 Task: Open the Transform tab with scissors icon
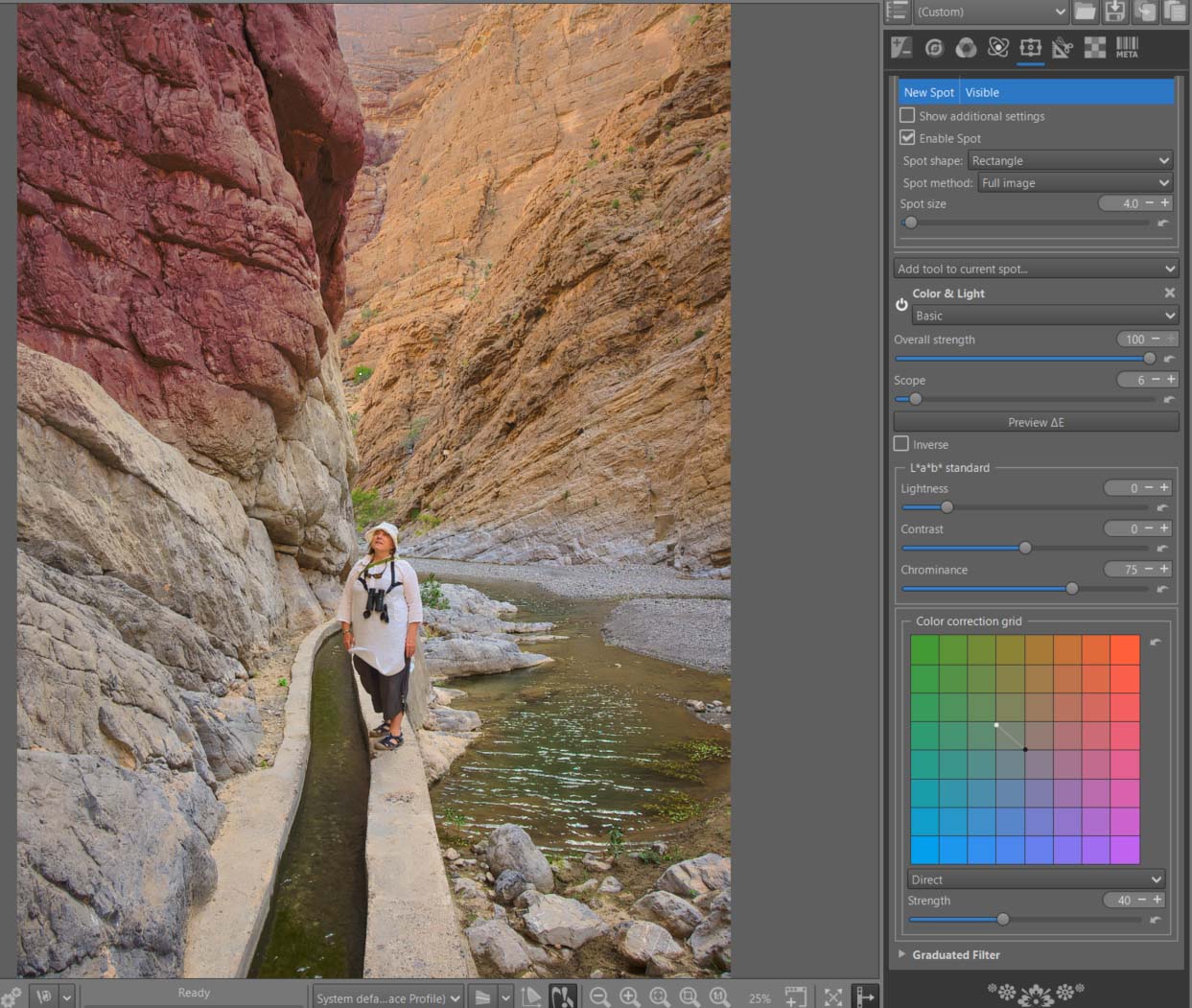coord(1062,48)
